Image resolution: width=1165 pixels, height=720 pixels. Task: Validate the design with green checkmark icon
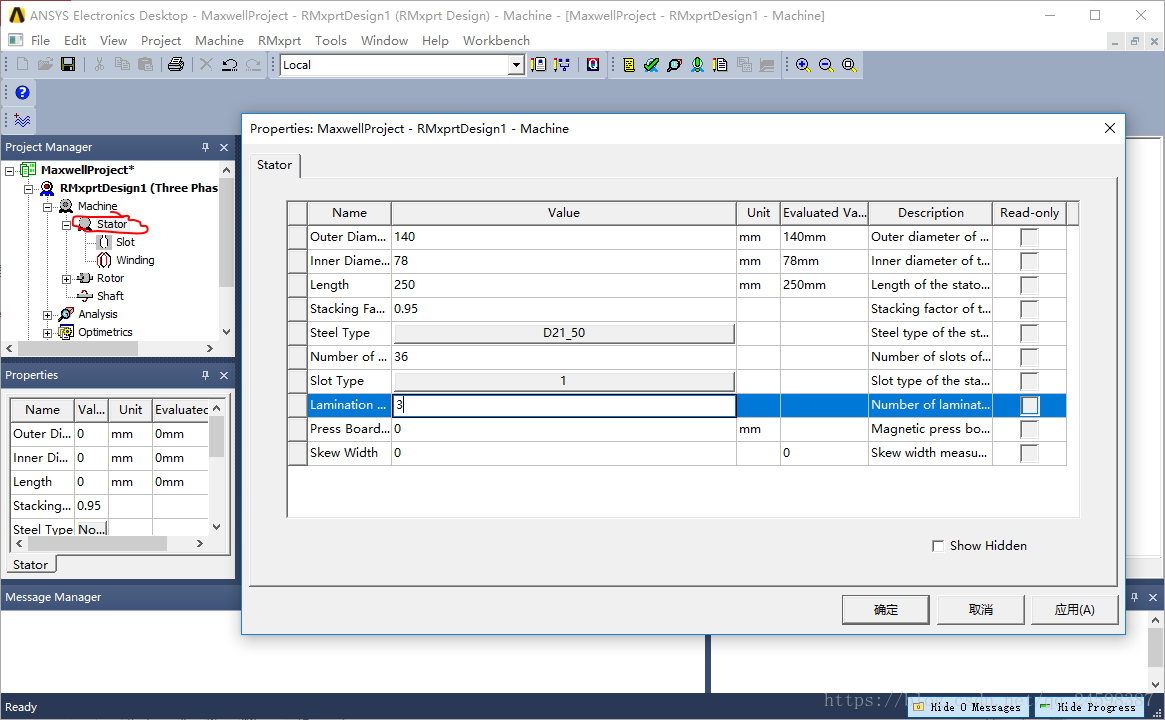tap(652, 65)
